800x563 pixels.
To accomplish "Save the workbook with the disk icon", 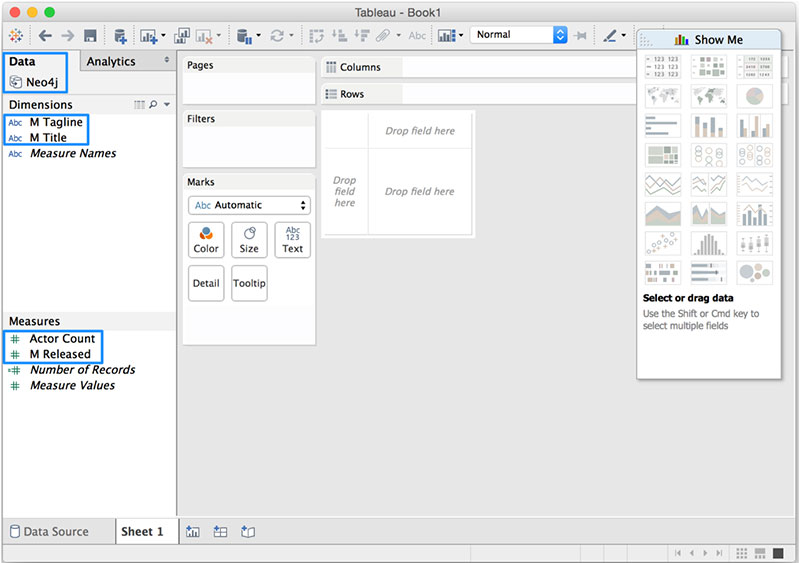I will (90, 35).
